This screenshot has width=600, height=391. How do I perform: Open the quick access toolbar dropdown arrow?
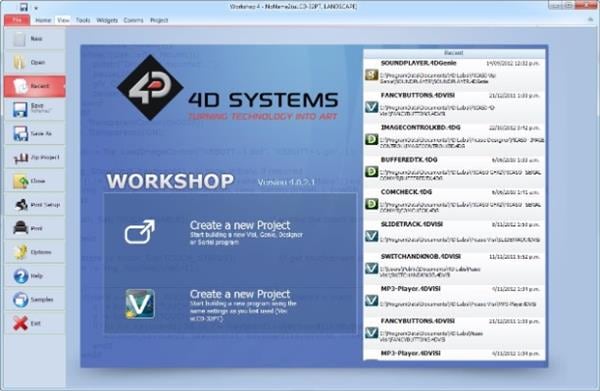pyautogui.click(x=36, y=8)
